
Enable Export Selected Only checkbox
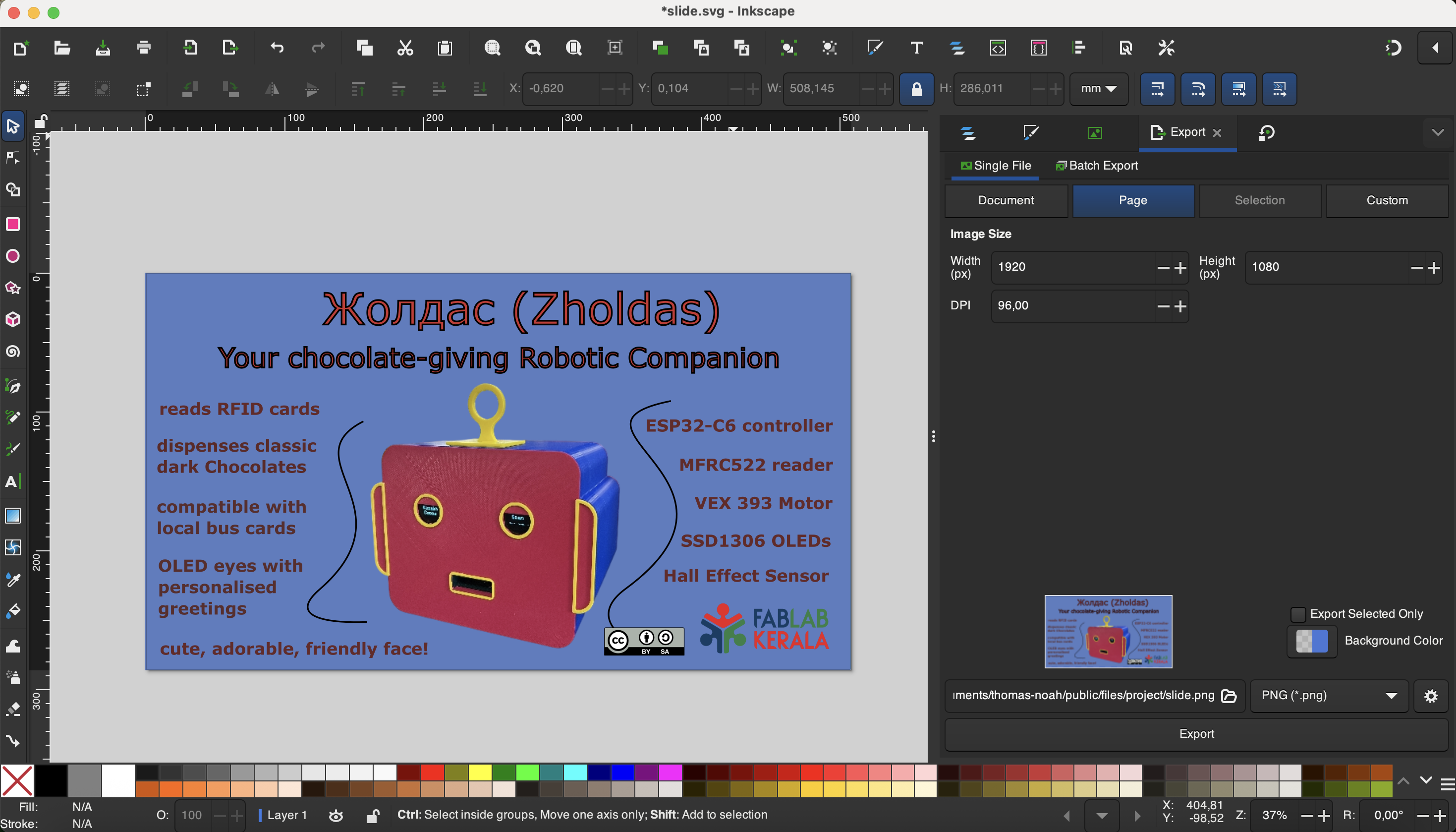(x=1298, y=614)
